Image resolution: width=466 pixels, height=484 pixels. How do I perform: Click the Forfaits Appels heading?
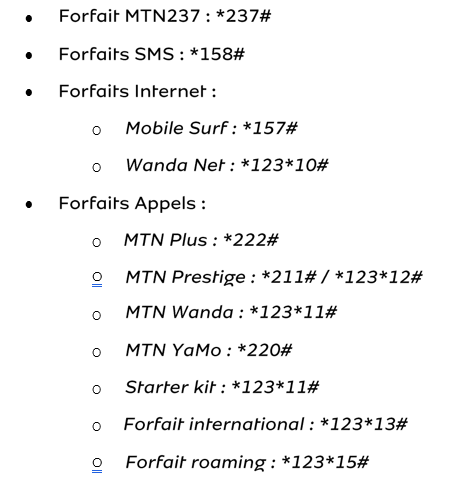[x=132, y=204]
